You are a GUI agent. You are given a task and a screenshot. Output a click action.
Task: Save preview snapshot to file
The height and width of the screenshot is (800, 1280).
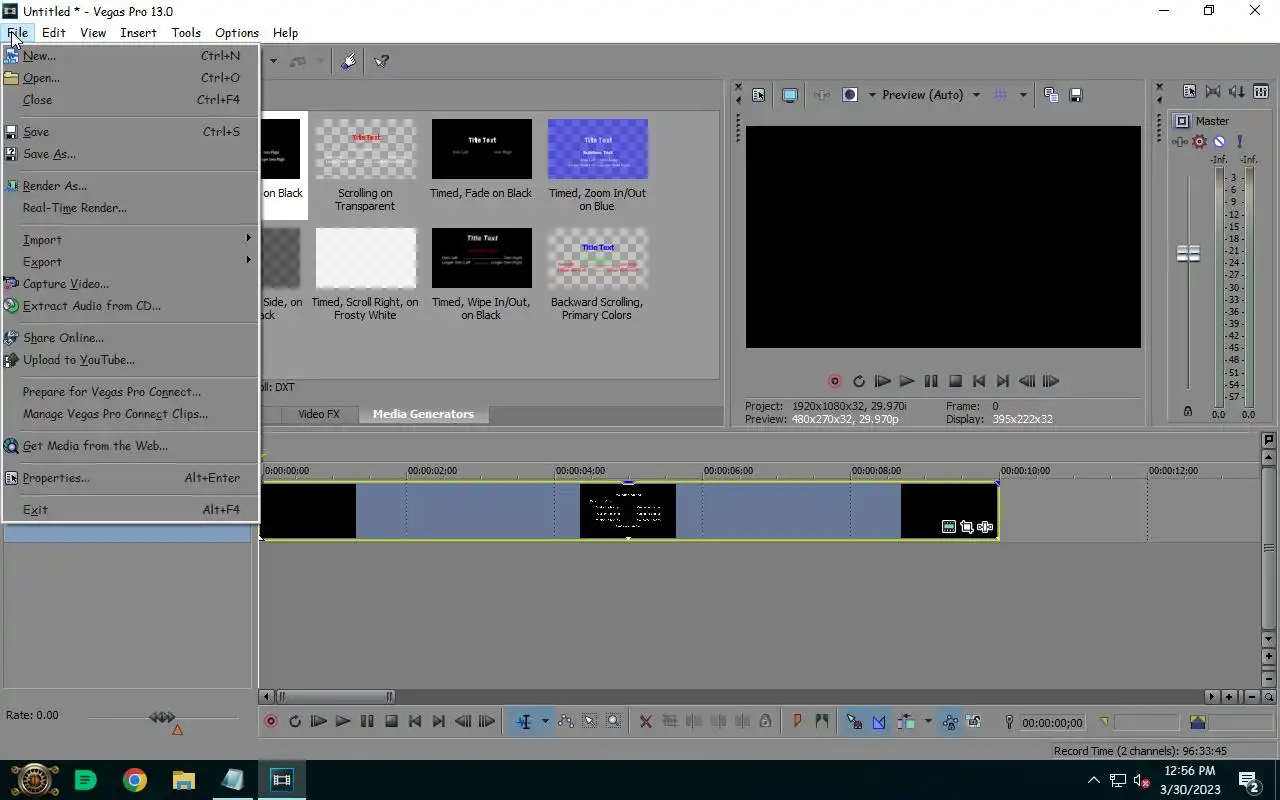(x=1076, y=95)
